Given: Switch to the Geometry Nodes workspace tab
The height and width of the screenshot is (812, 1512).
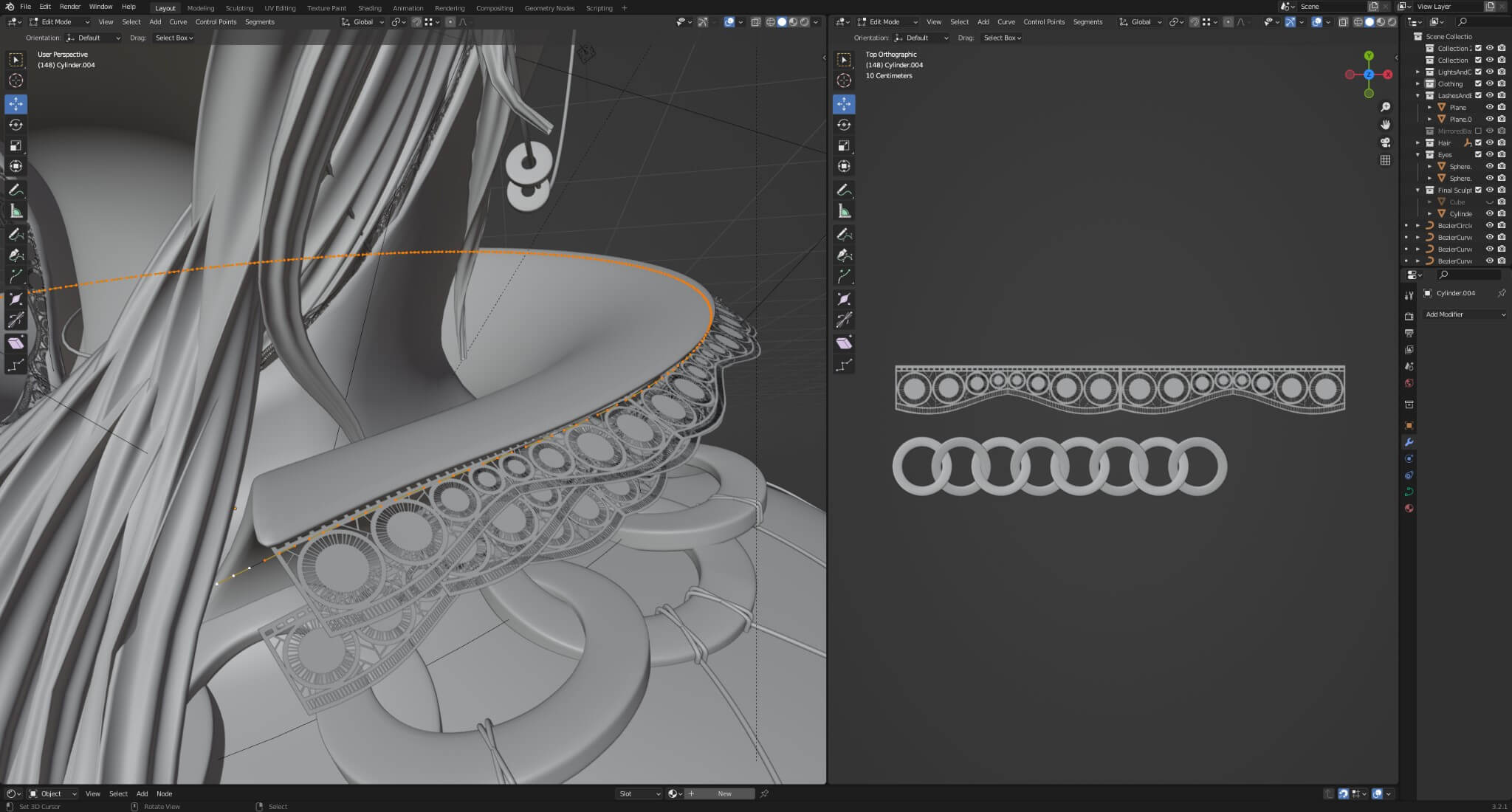Looking at the screenshot, I should click(549, 8).
